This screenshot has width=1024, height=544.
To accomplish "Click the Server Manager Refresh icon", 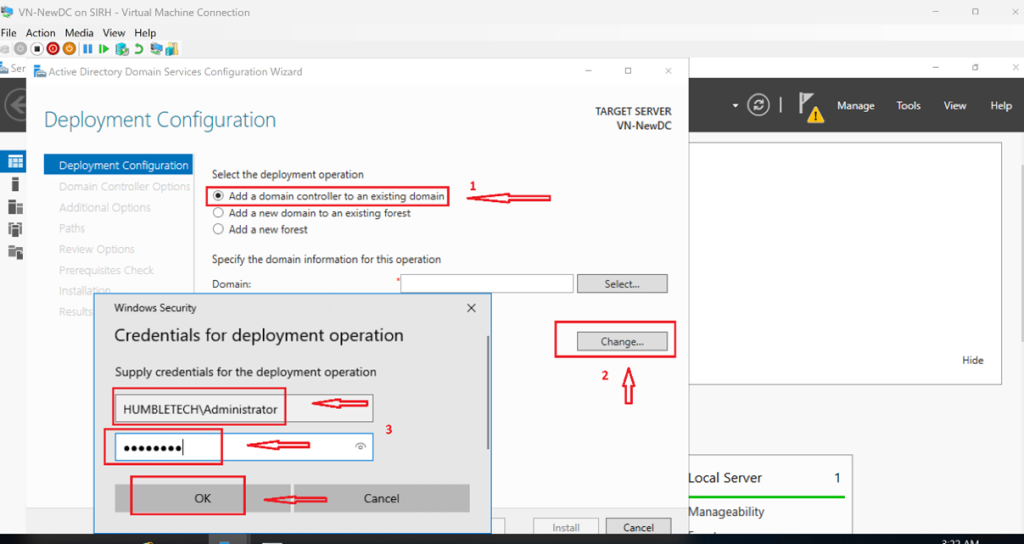I will click(759, 106).
